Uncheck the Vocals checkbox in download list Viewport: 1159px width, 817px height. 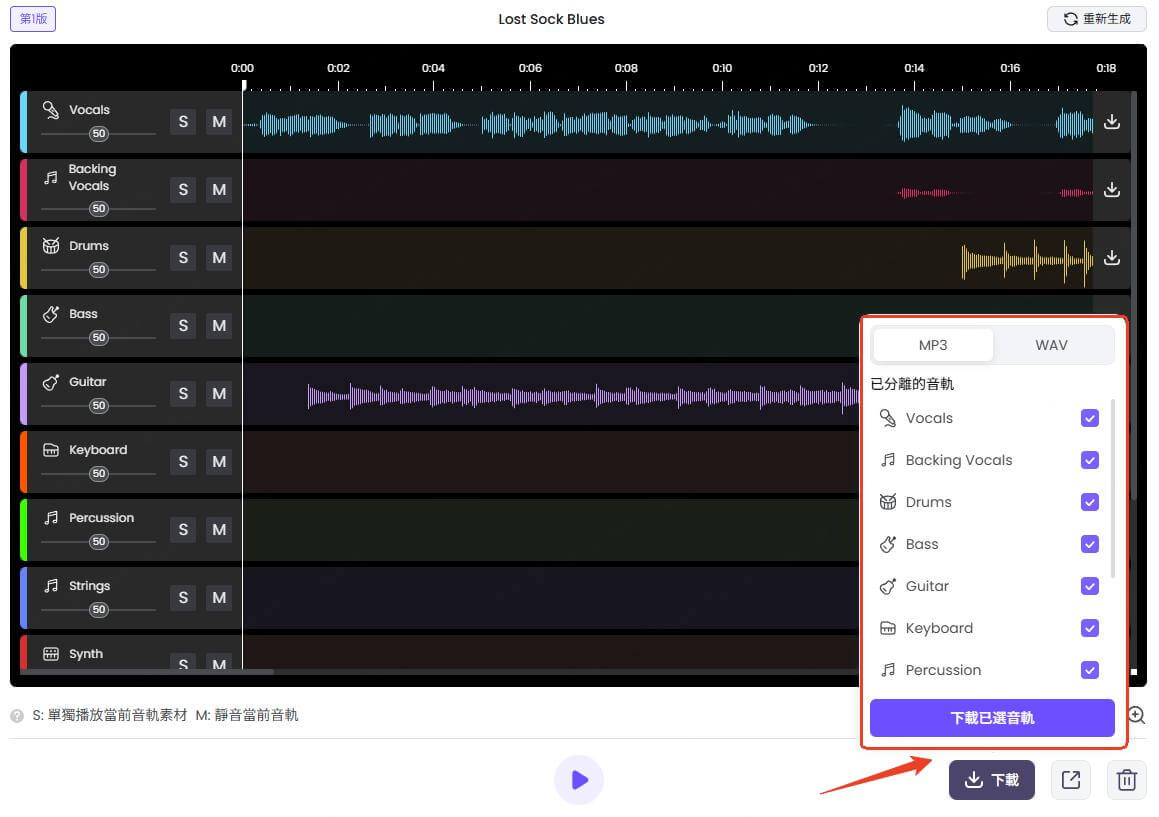(1090, 418)
